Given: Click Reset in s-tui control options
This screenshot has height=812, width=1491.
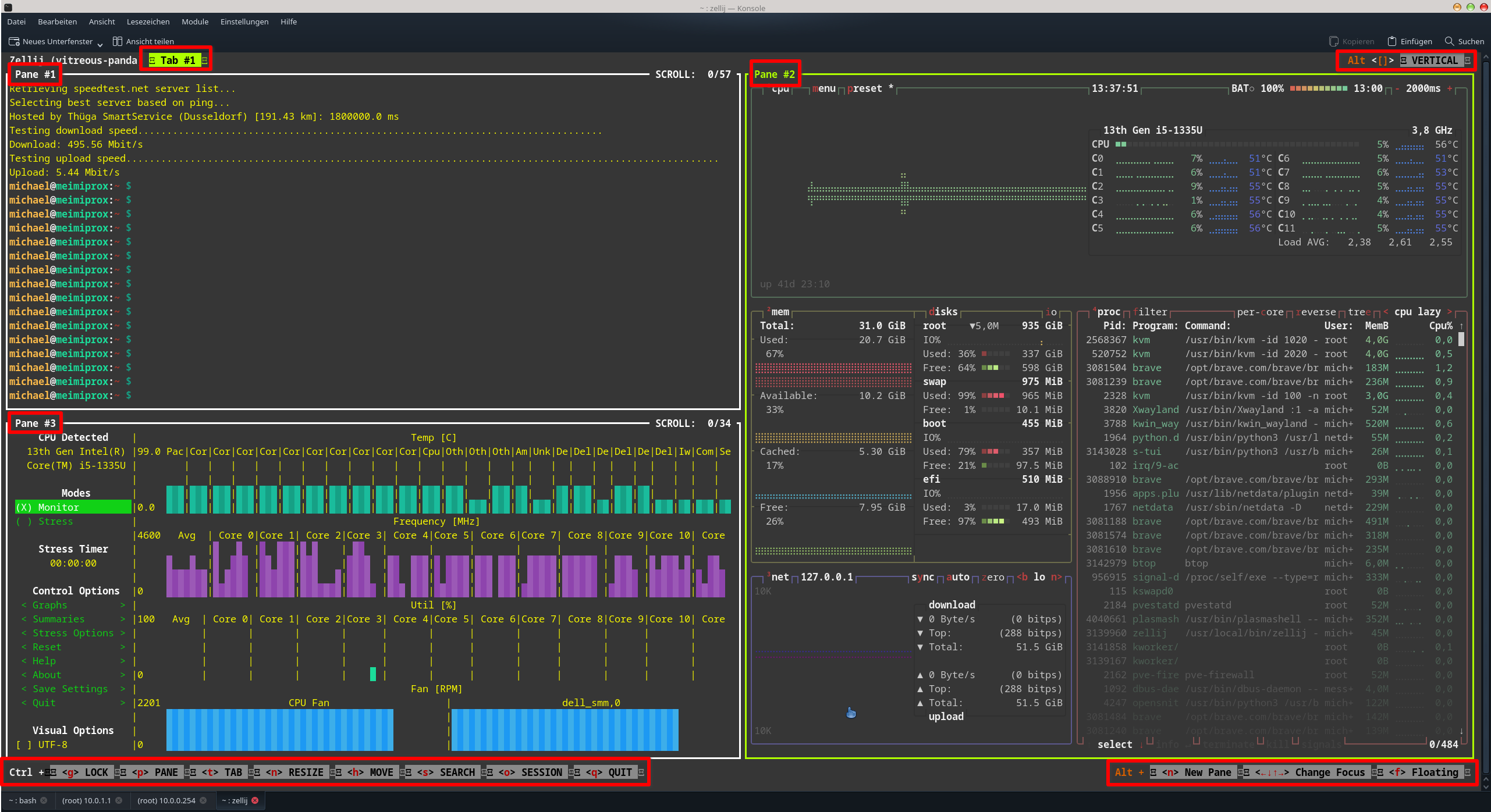Looking at the screenshot, I should point(73,647).
